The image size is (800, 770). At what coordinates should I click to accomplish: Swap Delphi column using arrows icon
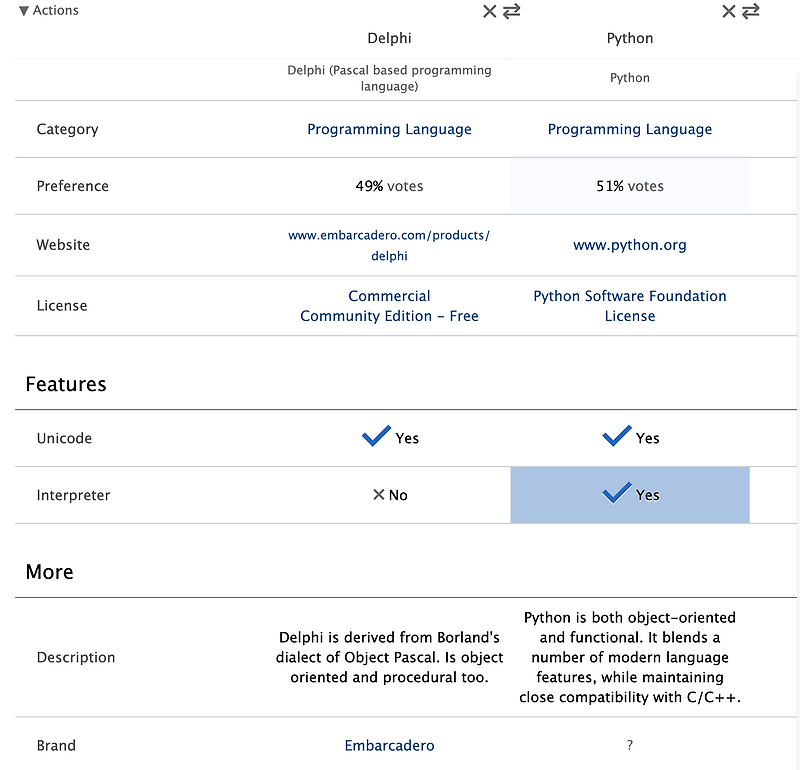511,11
